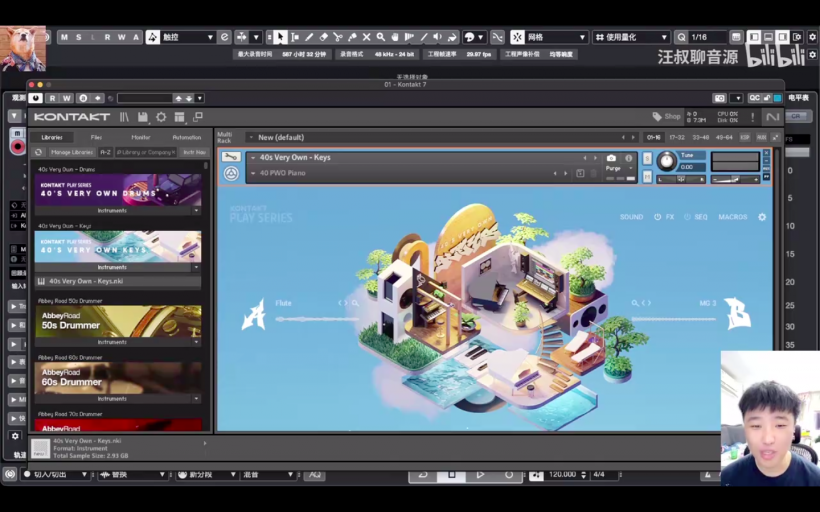Viewport: 820px width, 512px height.
Task: Switch to the Libraries tab
Action: tap(52, 138)
